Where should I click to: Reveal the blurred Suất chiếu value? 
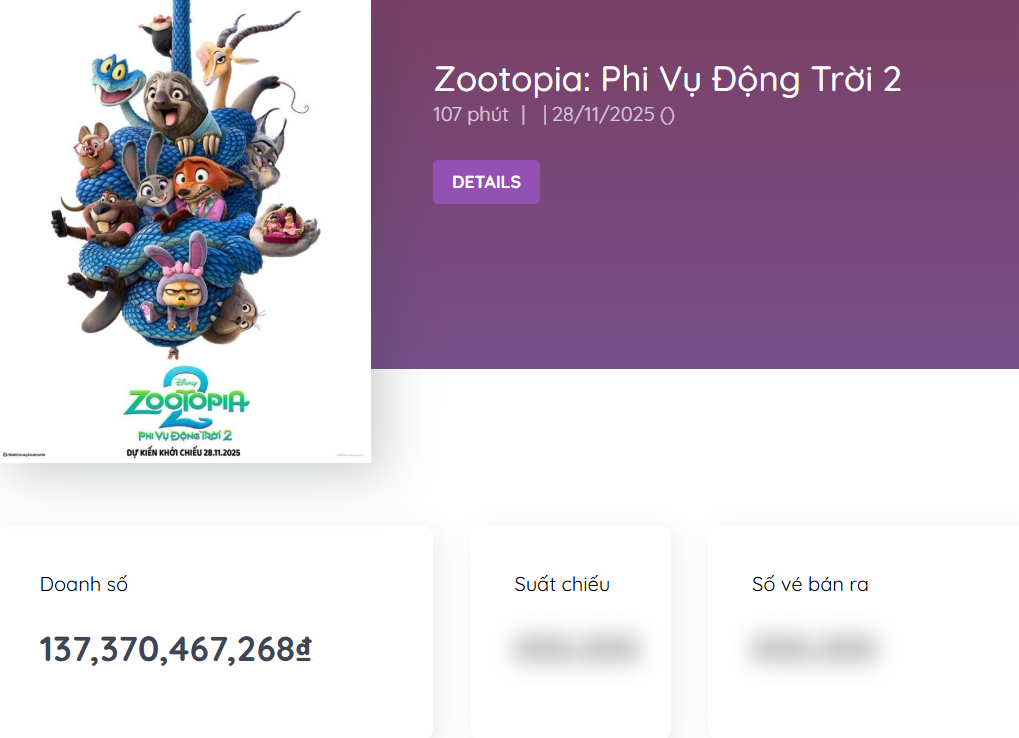click(576, 648)
